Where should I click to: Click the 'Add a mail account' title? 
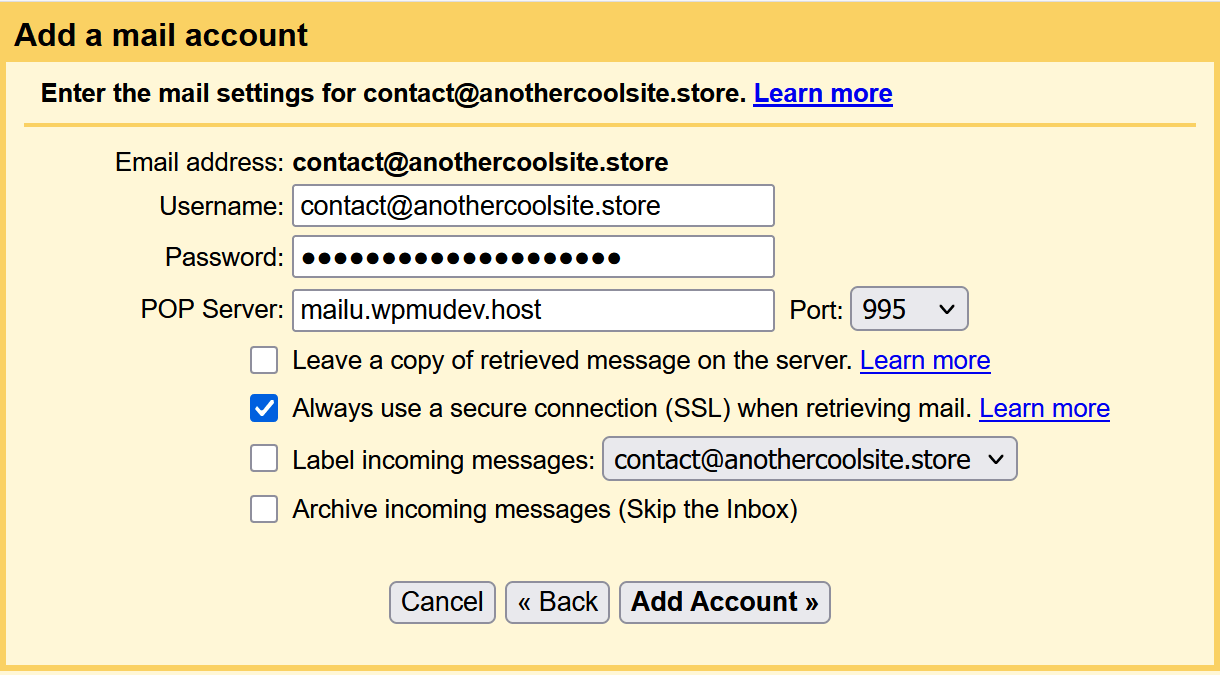161,35
